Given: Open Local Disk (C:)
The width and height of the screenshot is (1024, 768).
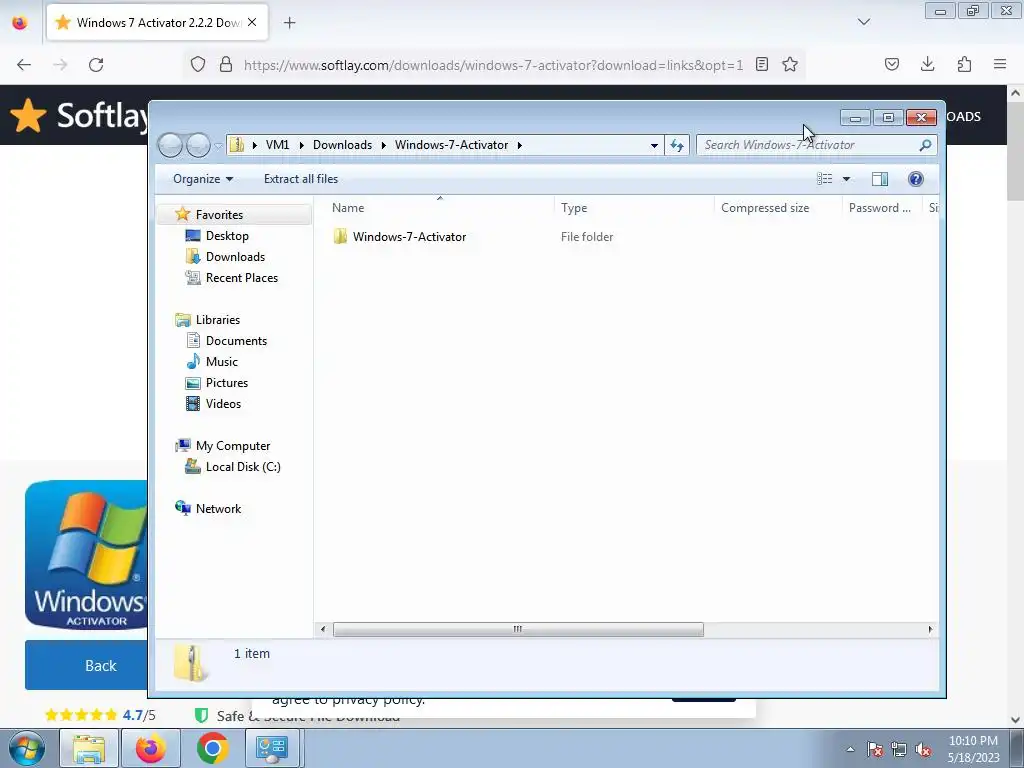Looking at the screenshot, I should click(x=243, y=467).
